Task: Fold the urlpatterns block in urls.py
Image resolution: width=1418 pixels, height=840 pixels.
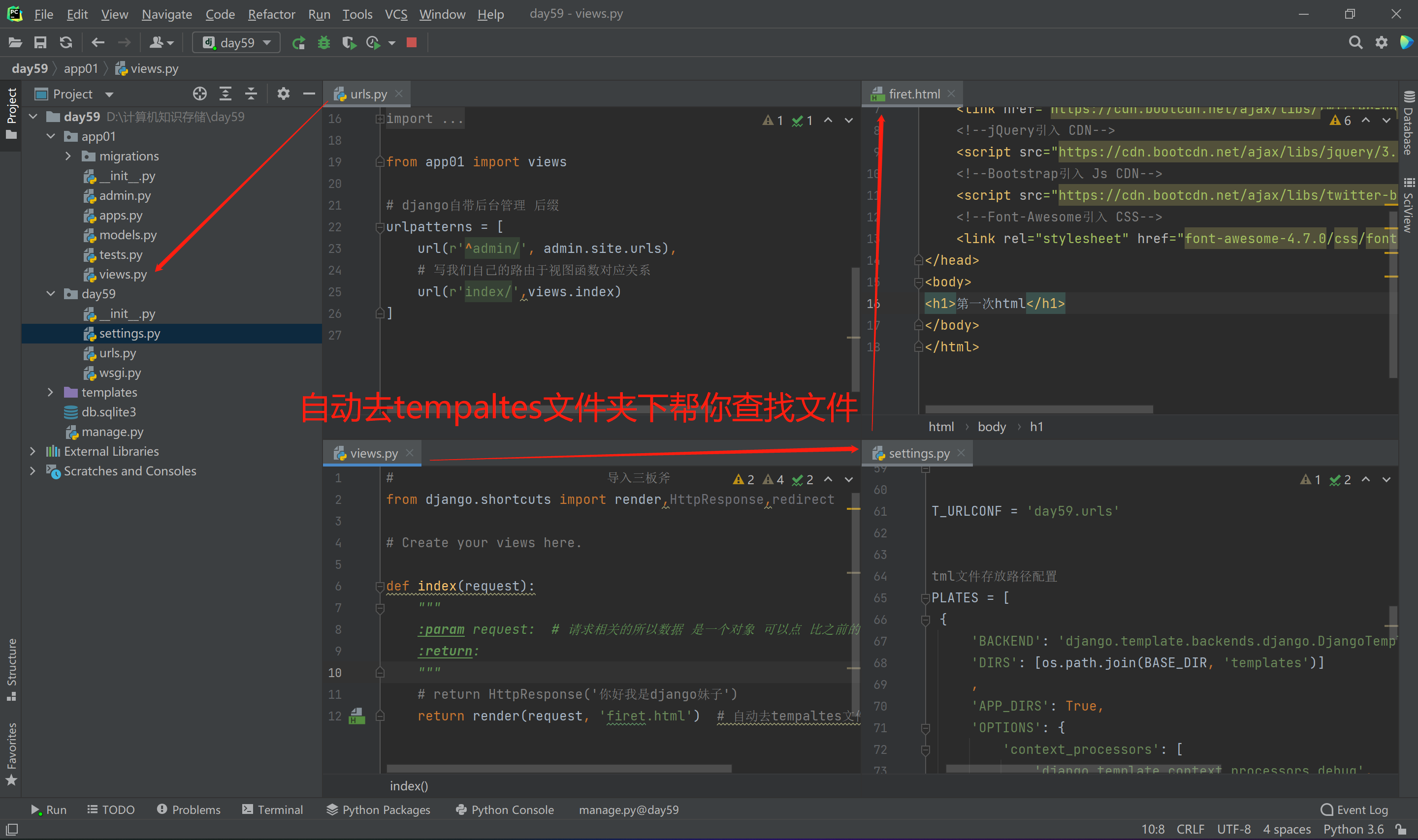Action: click(380, 227)
